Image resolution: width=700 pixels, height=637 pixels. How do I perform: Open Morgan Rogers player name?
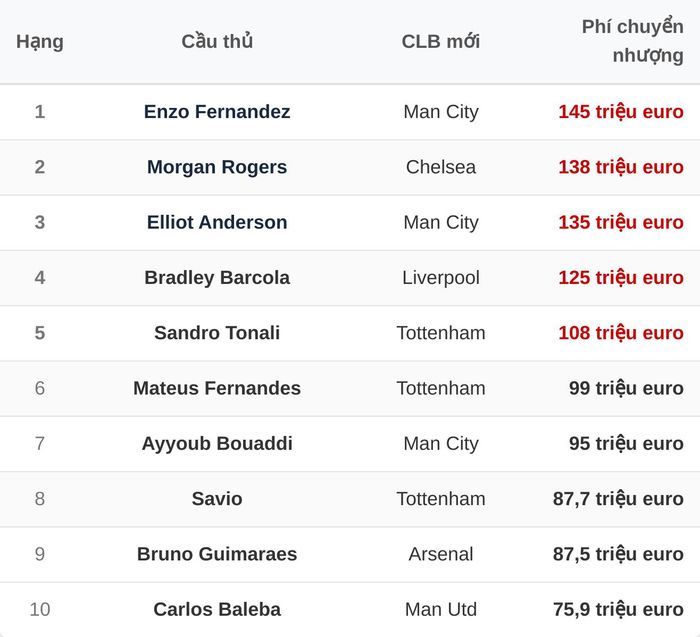pos(217,167)
